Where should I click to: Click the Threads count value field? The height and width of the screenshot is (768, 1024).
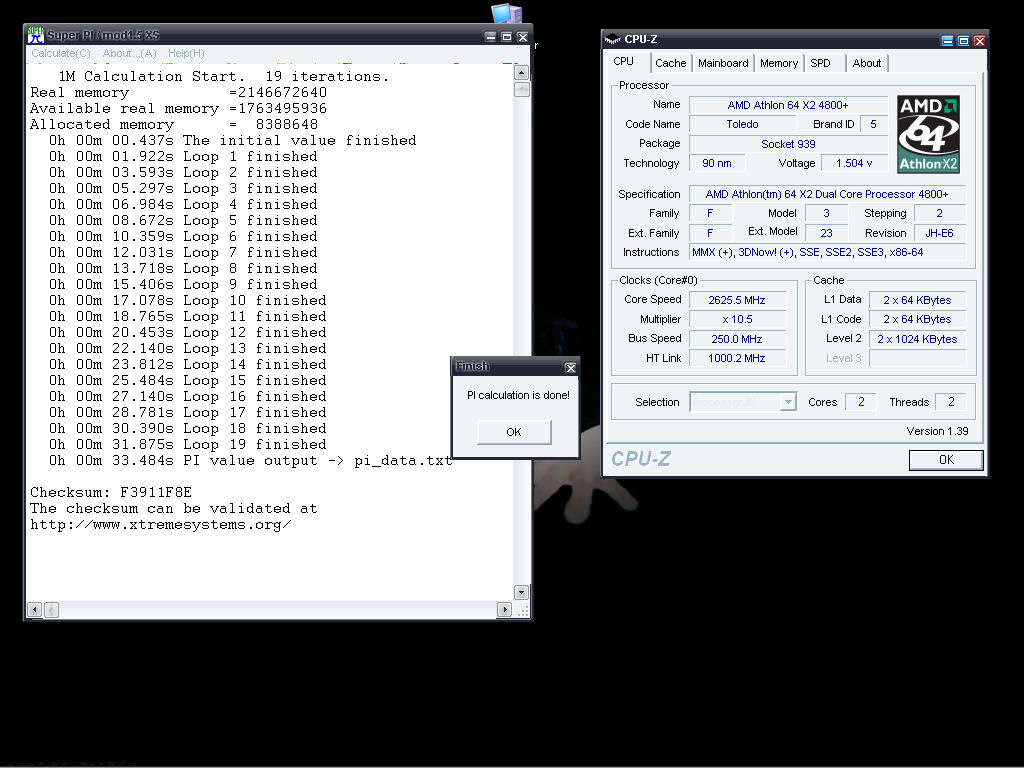[951, 402]
